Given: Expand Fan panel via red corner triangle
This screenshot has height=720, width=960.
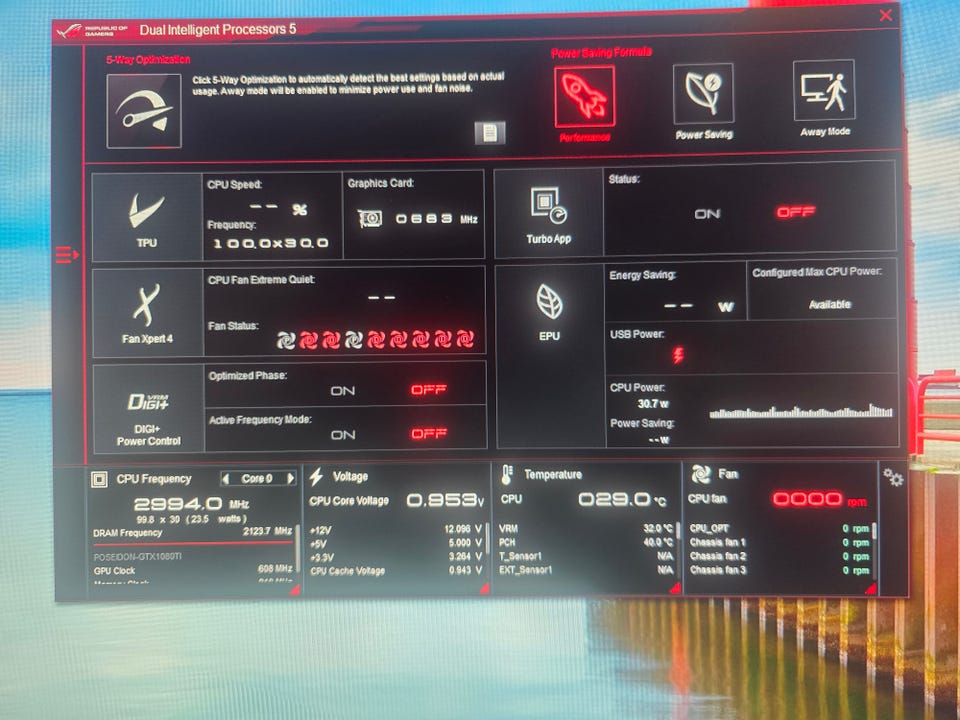Looking at the screenshot, I should pos(871,588).
